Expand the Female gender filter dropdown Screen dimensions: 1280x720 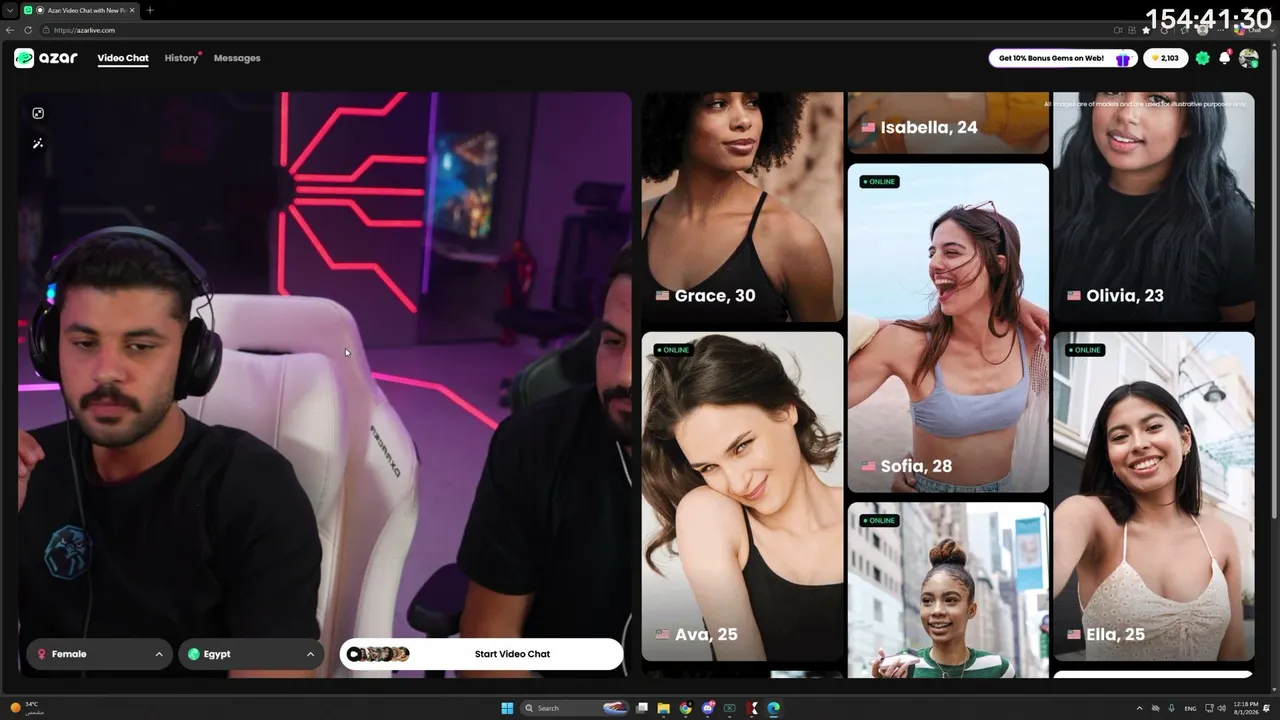coord(99,654)
